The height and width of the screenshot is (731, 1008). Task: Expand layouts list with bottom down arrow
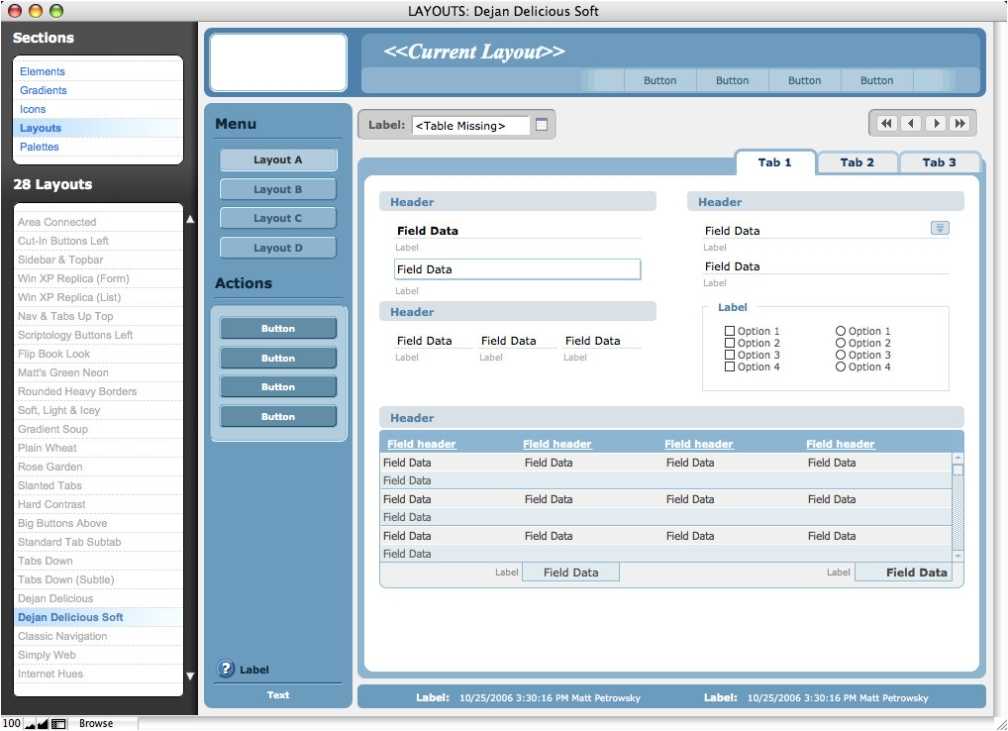click(x=190, y=676)
